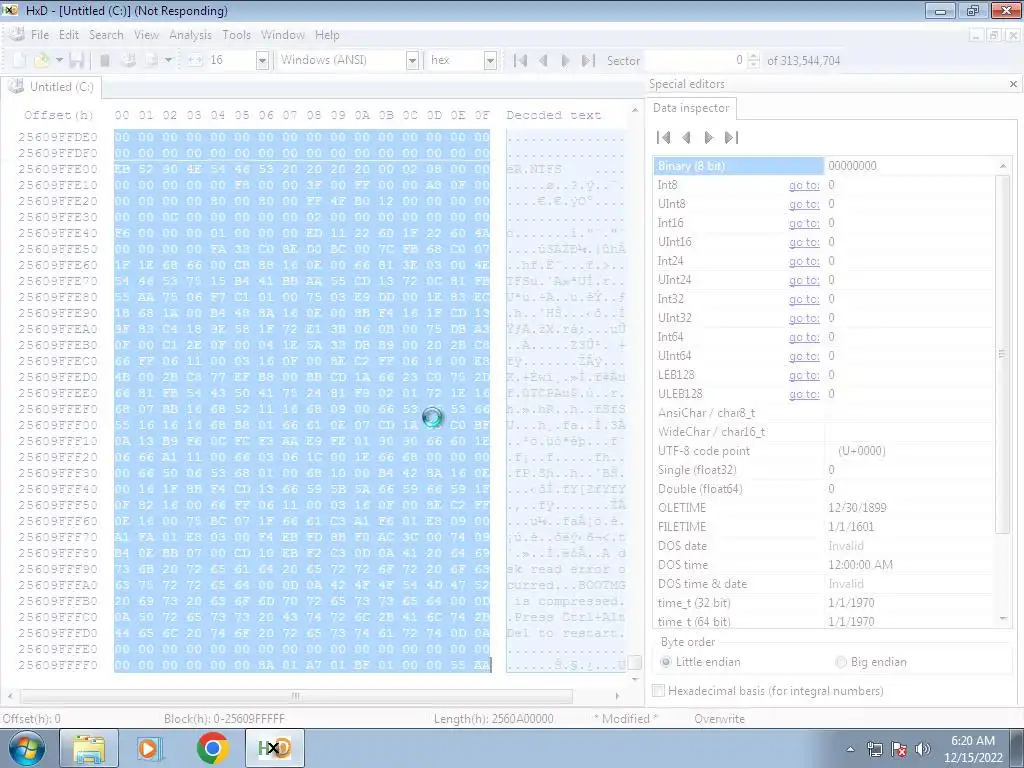Image resolution: width=1024 pixels, height=768 pixels.
Task: Click HxD taskbar button
Action: (274, 748)
